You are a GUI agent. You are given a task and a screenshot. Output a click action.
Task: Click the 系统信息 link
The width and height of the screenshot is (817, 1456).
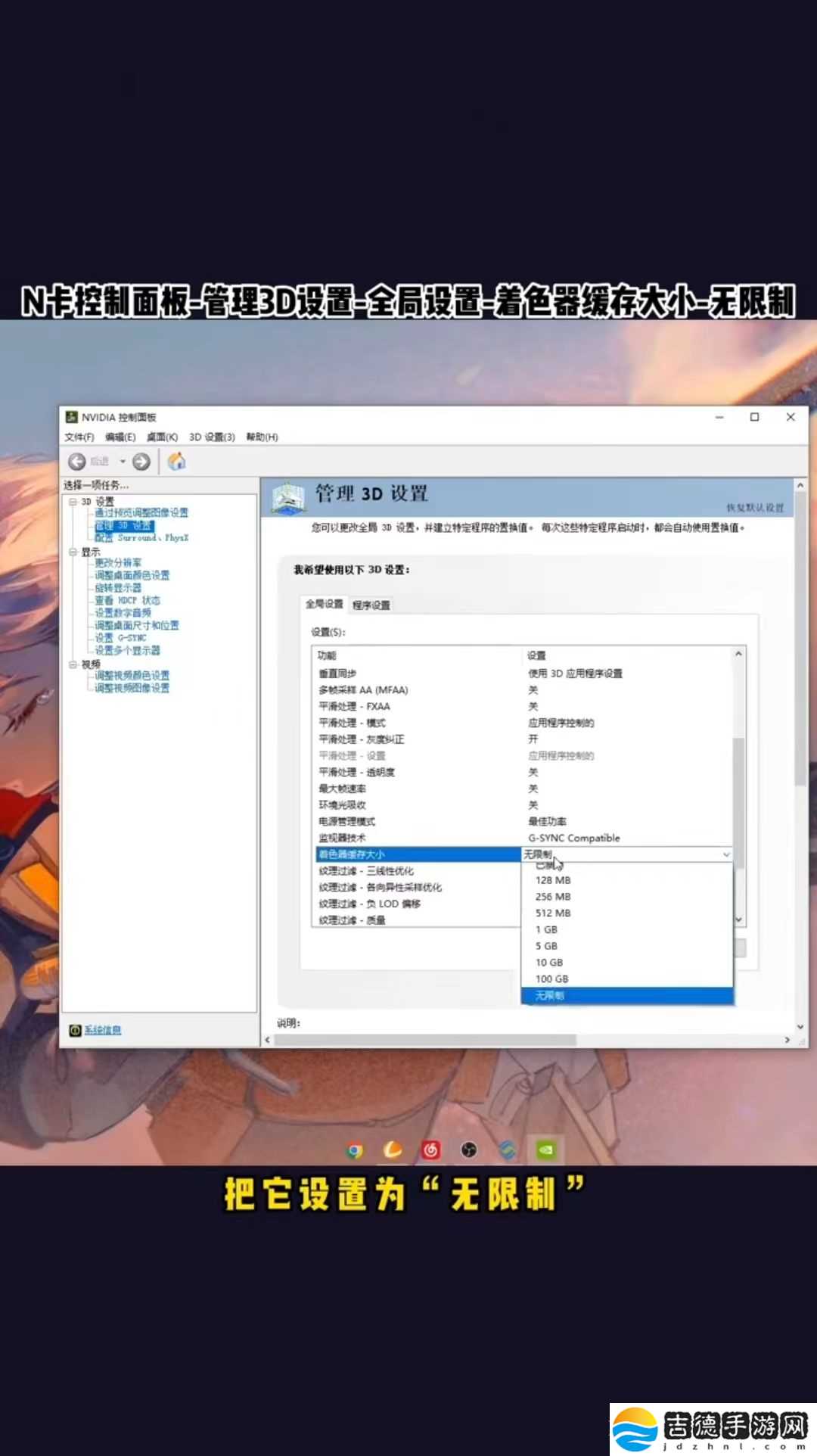click(x=103, y=1030)
